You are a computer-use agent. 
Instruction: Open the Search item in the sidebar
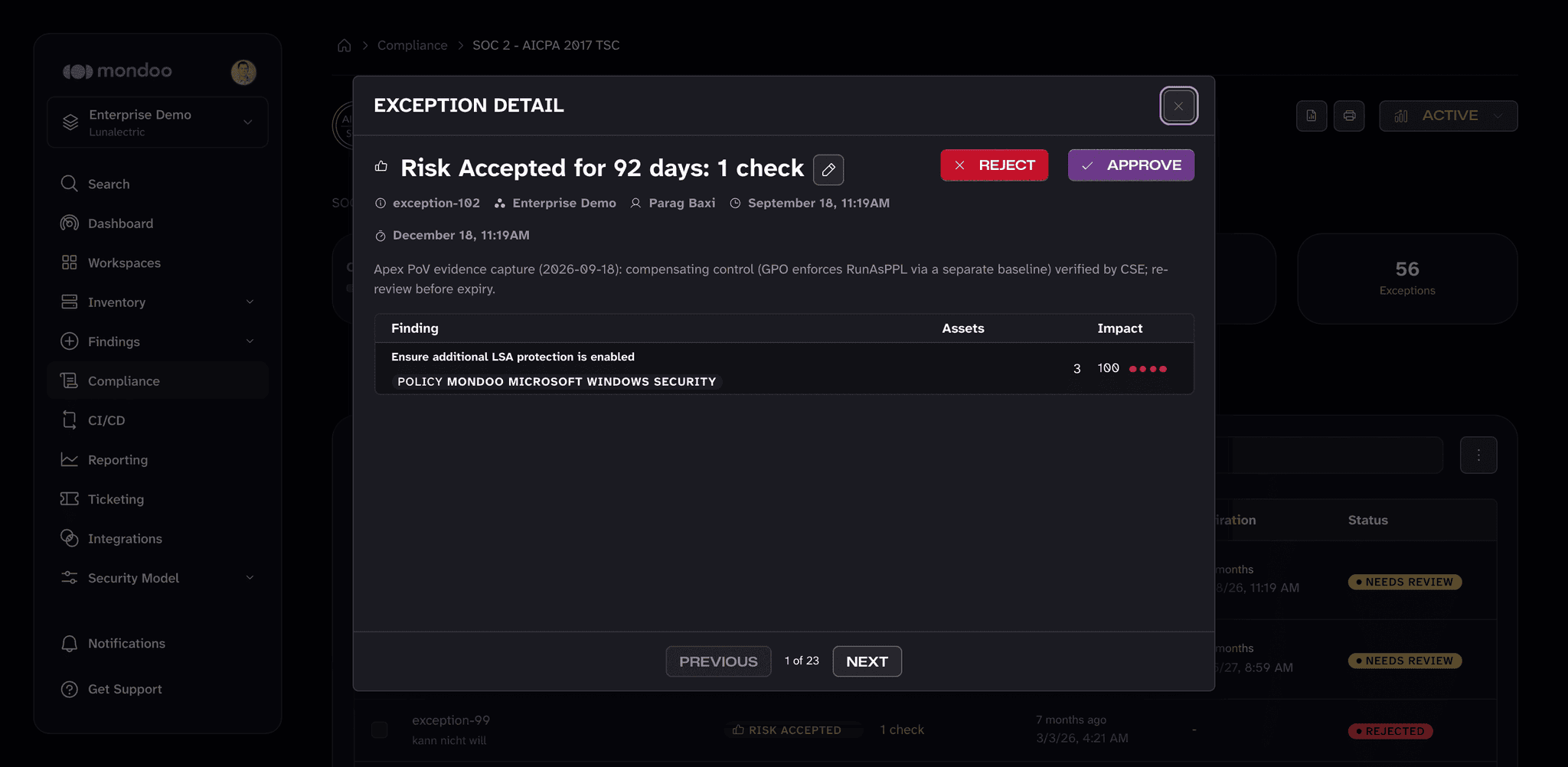157,184
